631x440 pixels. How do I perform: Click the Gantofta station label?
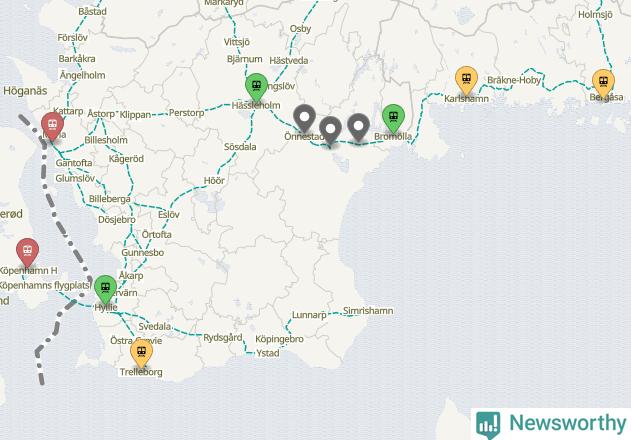point(74,163)
